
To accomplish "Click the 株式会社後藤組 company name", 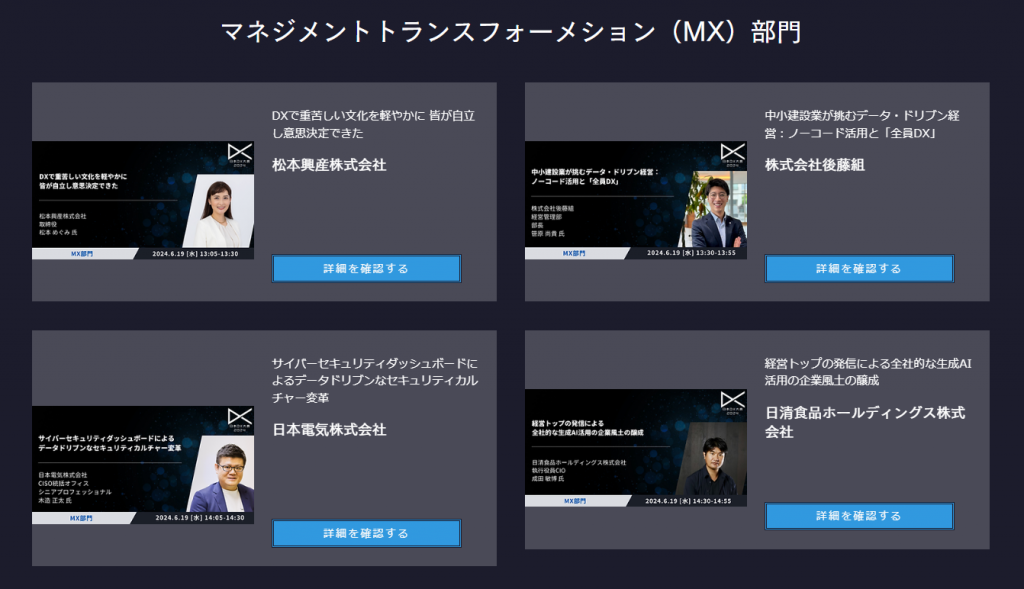I will coord(814,165).
